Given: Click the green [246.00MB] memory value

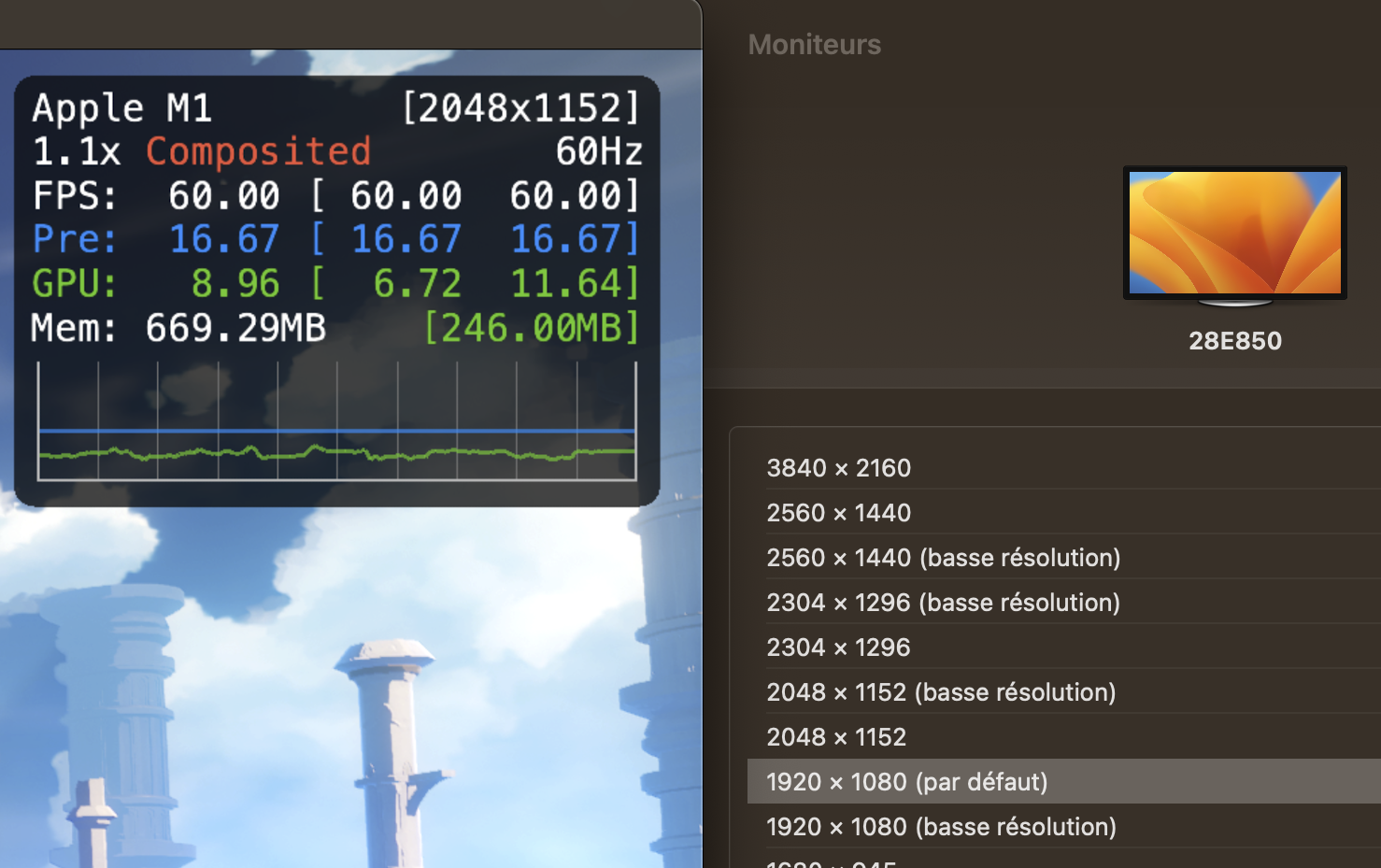Looking at the screenshot, I should 532,328.
